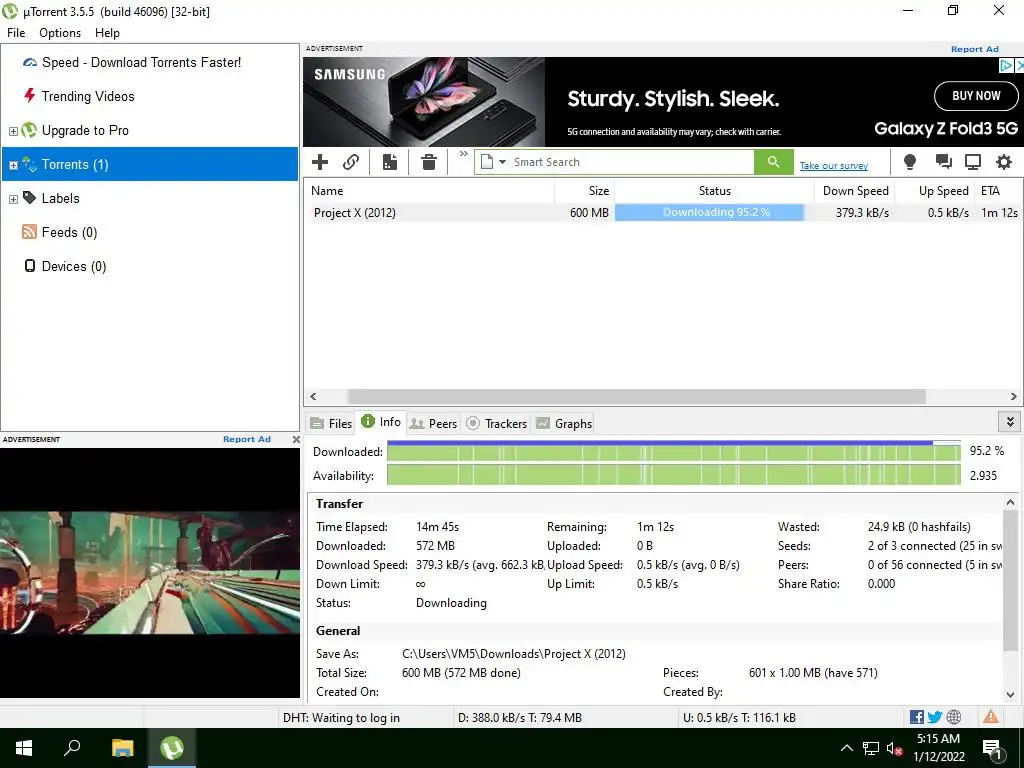
Task: Click the Devices phone icon
Action: coord(29,265)
